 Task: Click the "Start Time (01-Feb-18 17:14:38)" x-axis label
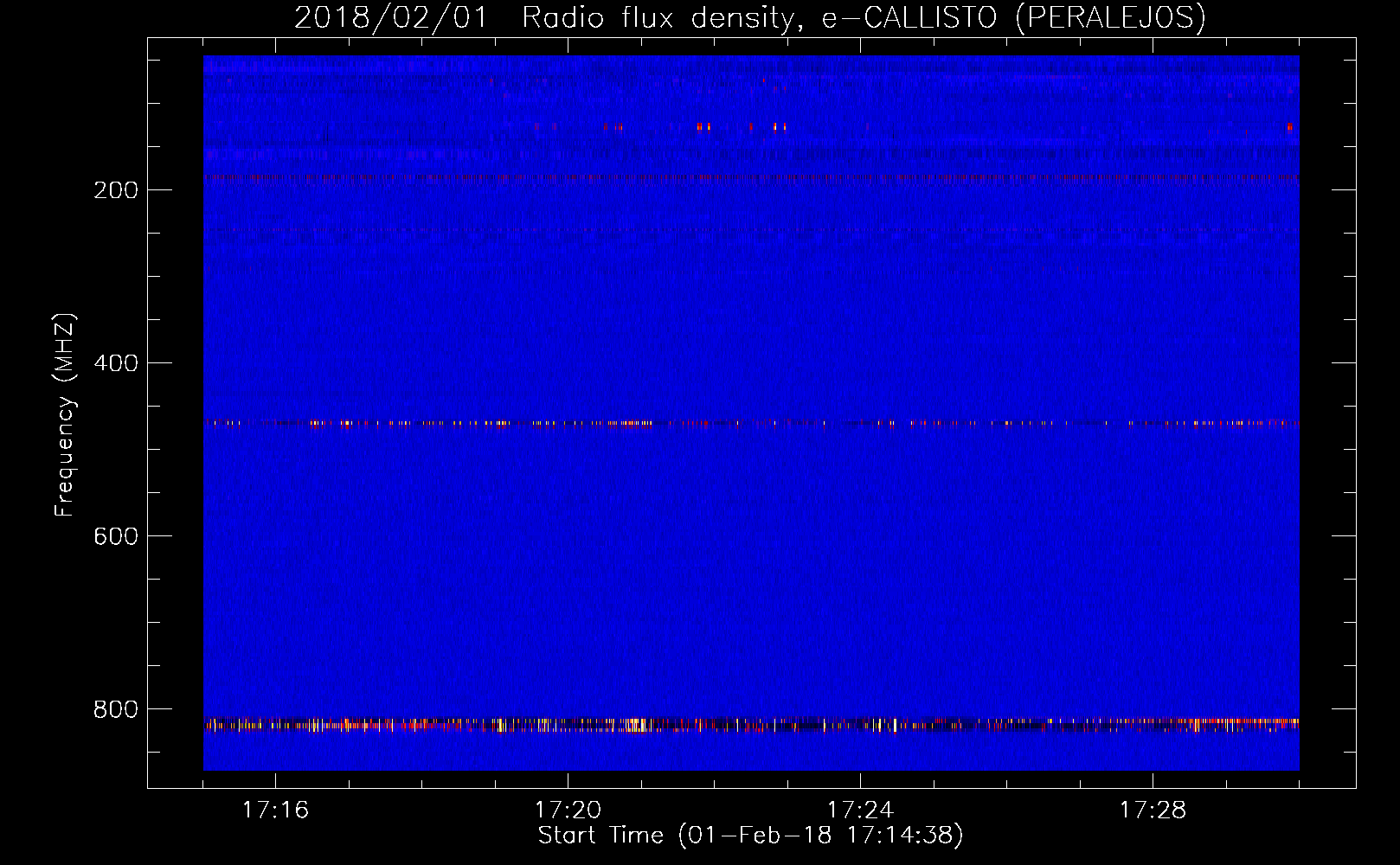(x=750, y=836)
